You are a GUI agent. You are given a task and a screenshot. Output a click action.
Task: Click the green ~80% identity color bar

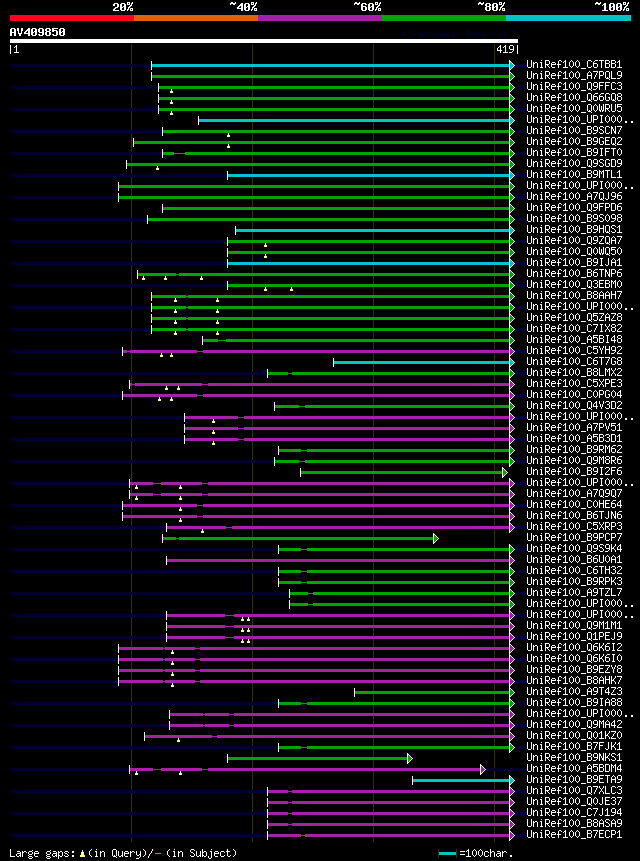click(x=444, y=18)
